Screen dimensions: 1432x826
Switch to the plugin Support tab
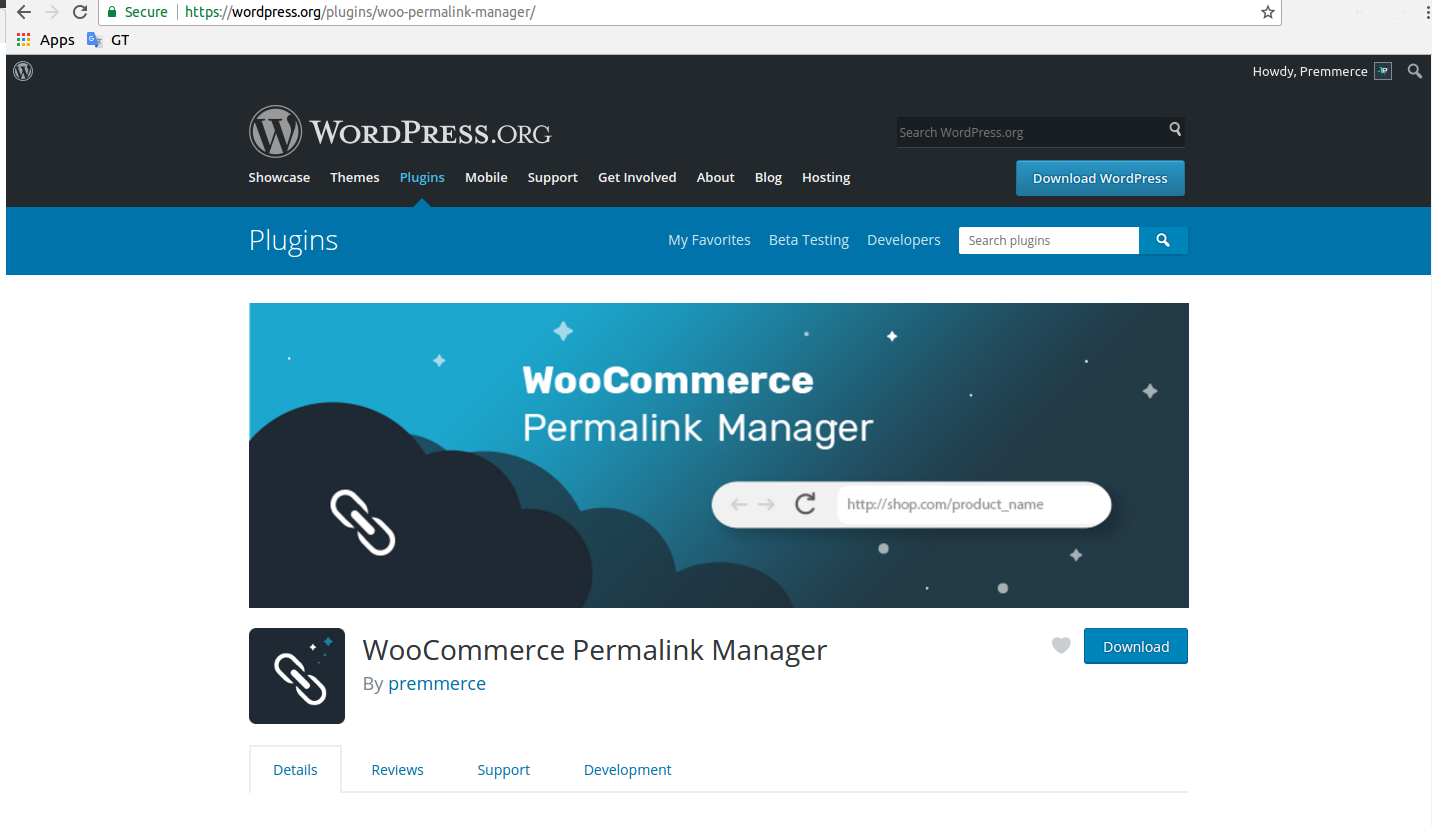pos(503,770)
